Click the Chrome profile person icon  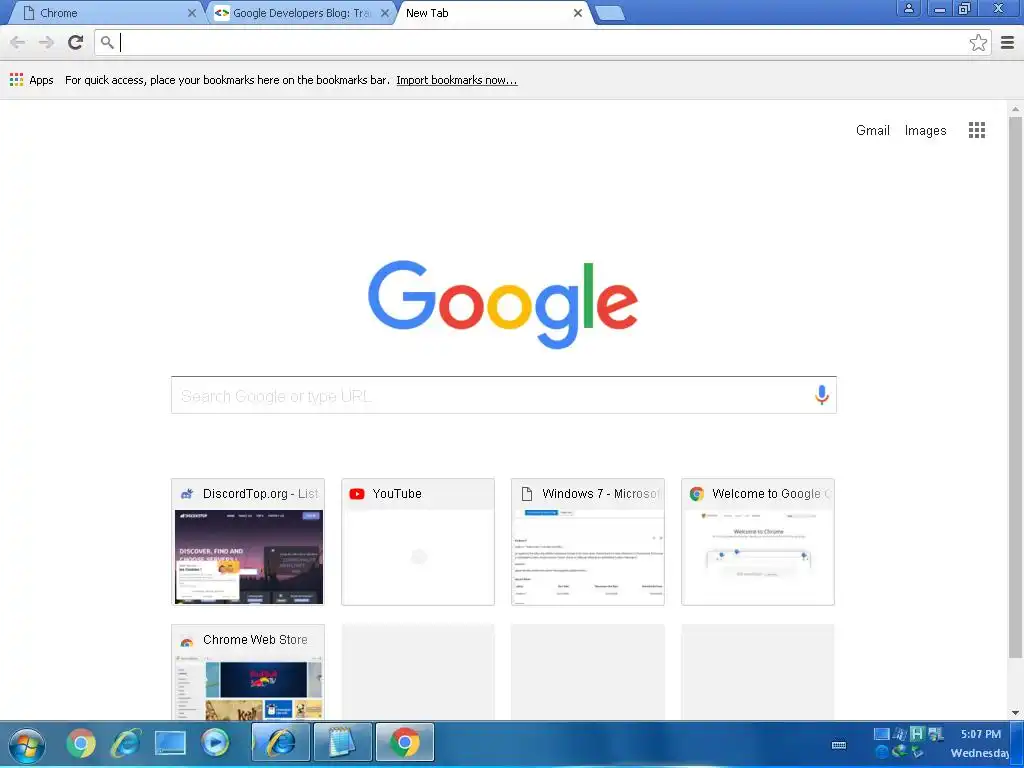[x=908, y=8]
